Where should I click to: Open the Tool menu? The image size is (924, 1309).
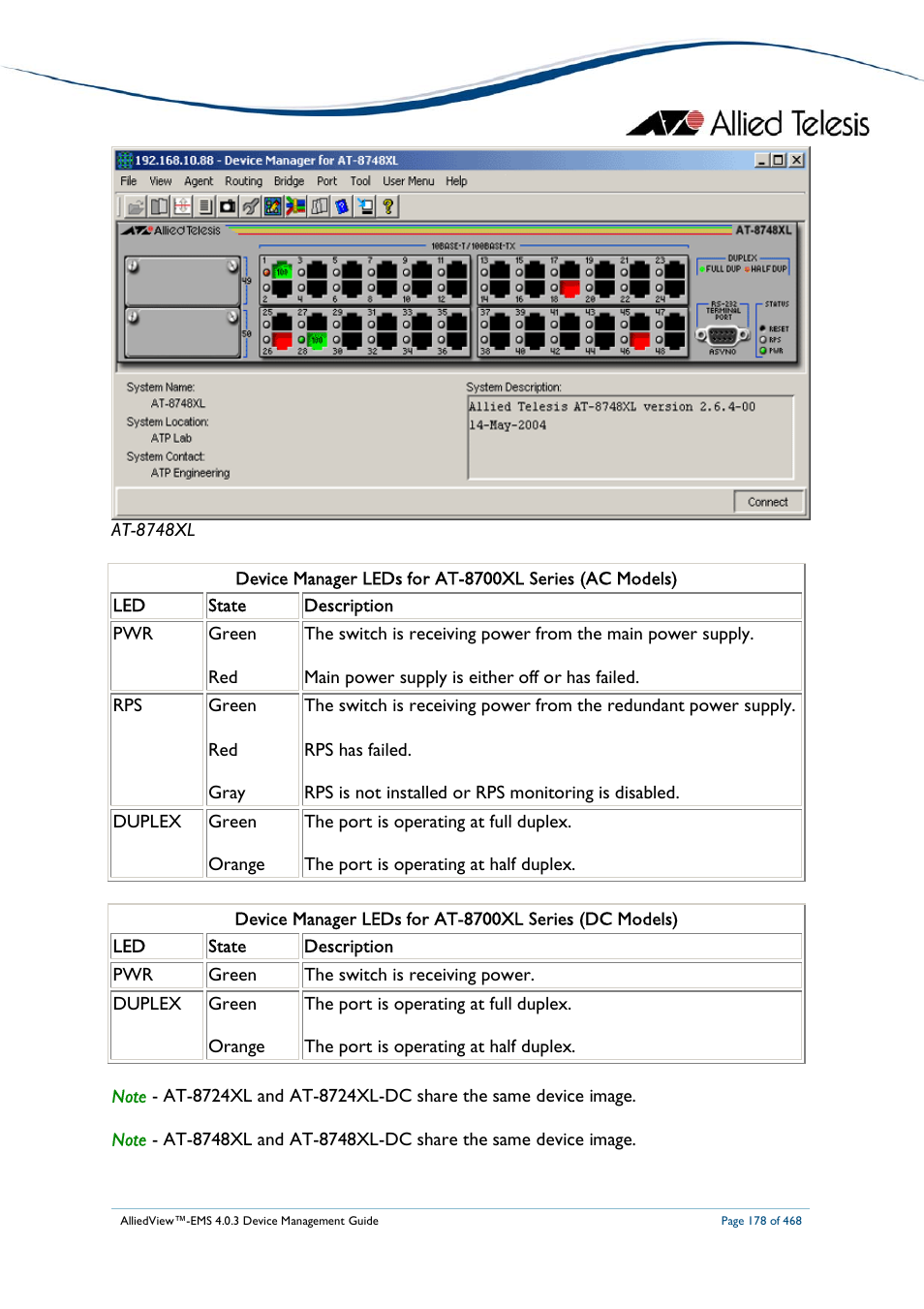[x=360, y=181]
